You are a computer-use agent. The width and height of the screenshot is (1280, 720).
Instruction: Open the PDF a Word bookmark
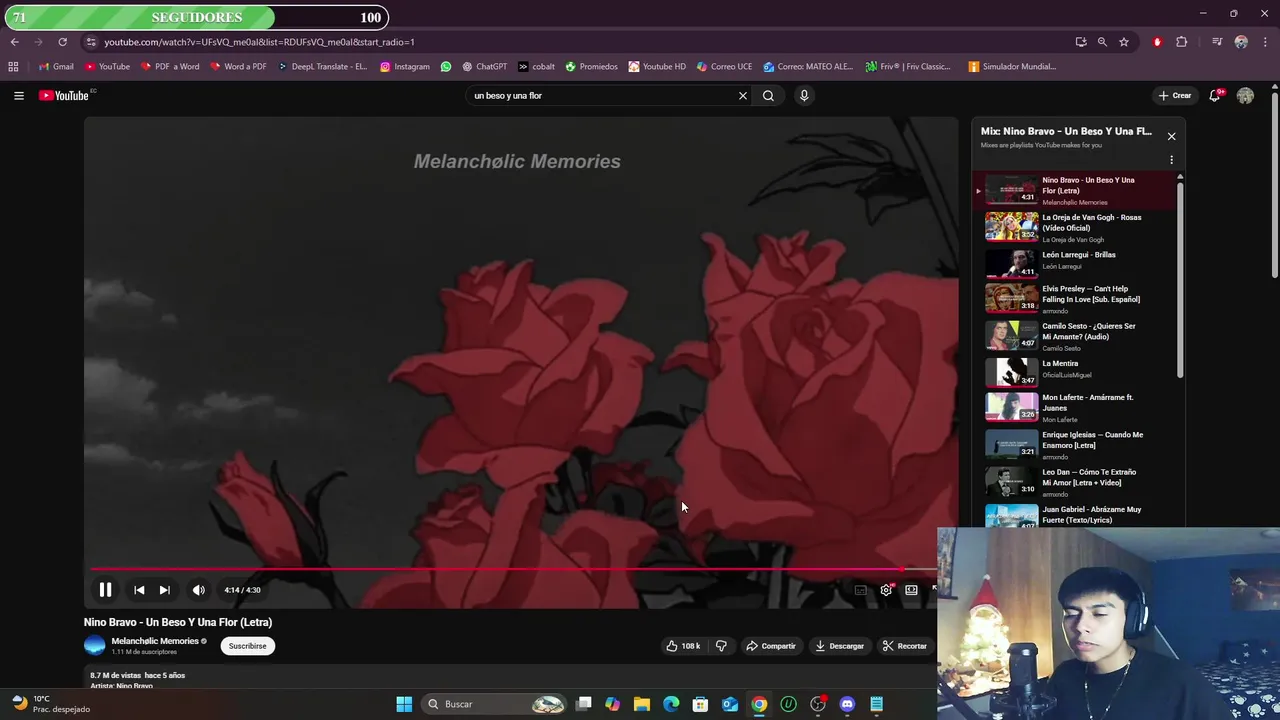(170, 67)
